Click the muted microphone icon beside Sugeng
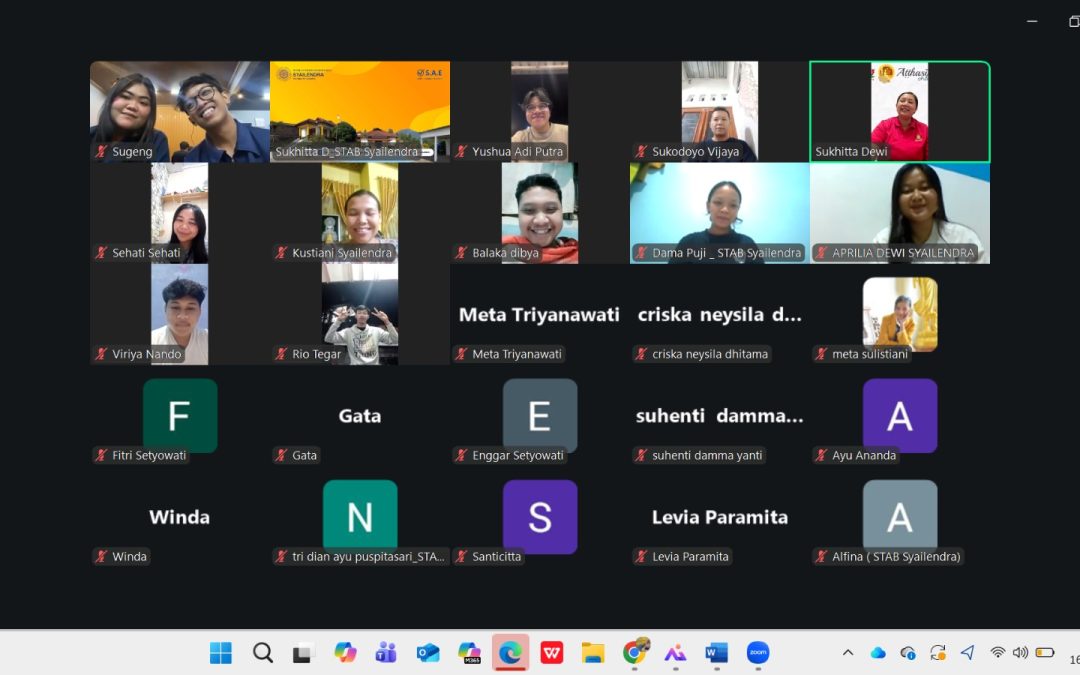Image resolution: width=1080 pixels, height=675 pixels. (x=100, y=153)
